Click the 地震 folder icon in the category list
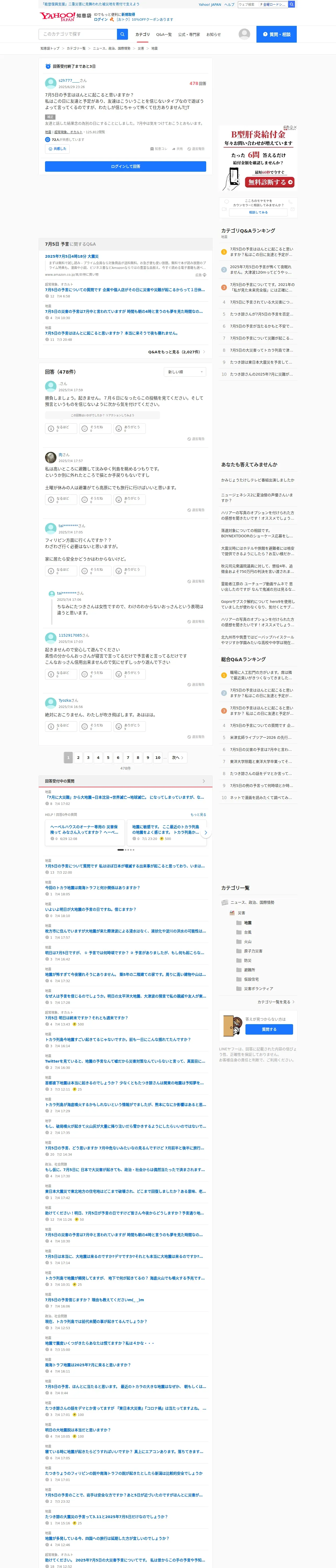This screenshot has width=336, height=1568. point(239,923)
